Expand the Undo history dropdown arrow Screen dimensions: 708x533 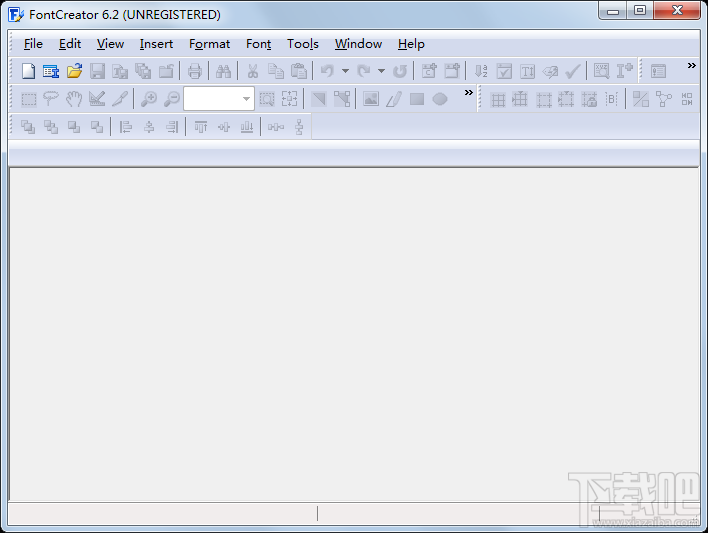click(345, 71)
